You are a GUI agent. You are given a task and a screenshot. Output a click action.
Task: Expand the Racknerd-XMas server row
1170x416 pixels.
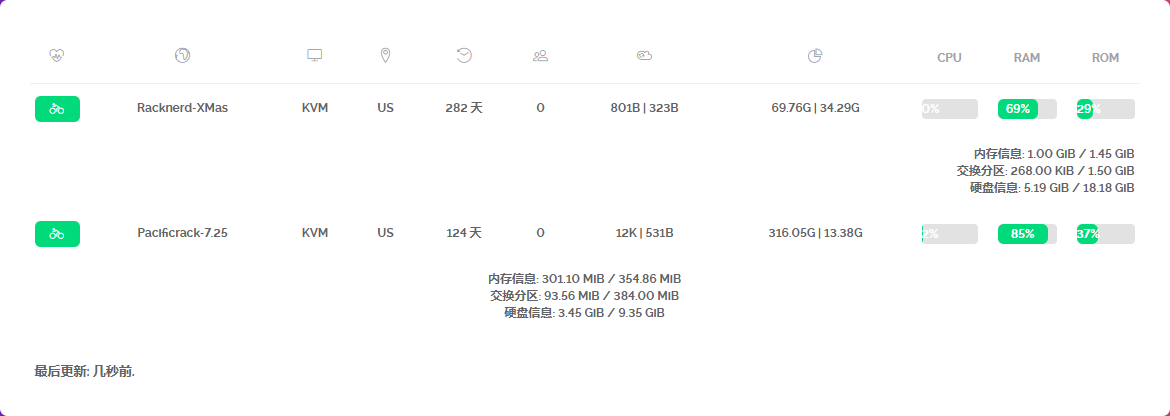coord(585,109)
